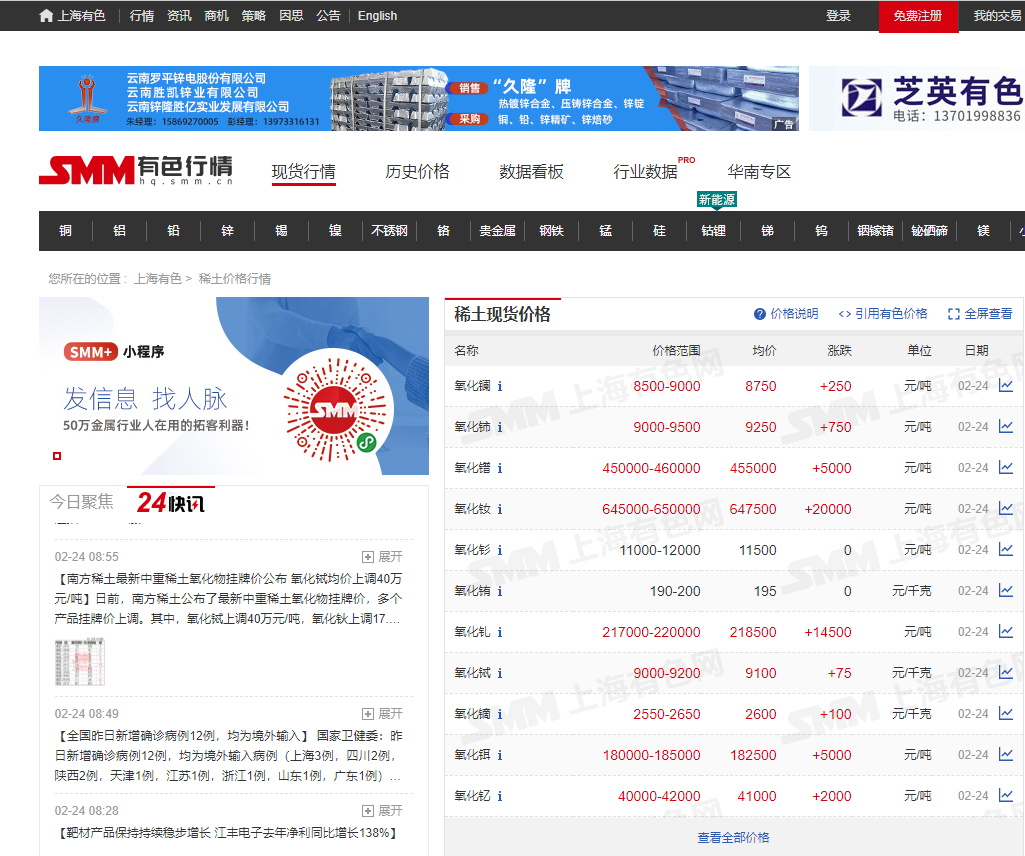
Task: Open 行业数据 PRO tab
Action: tap(653, 170)
